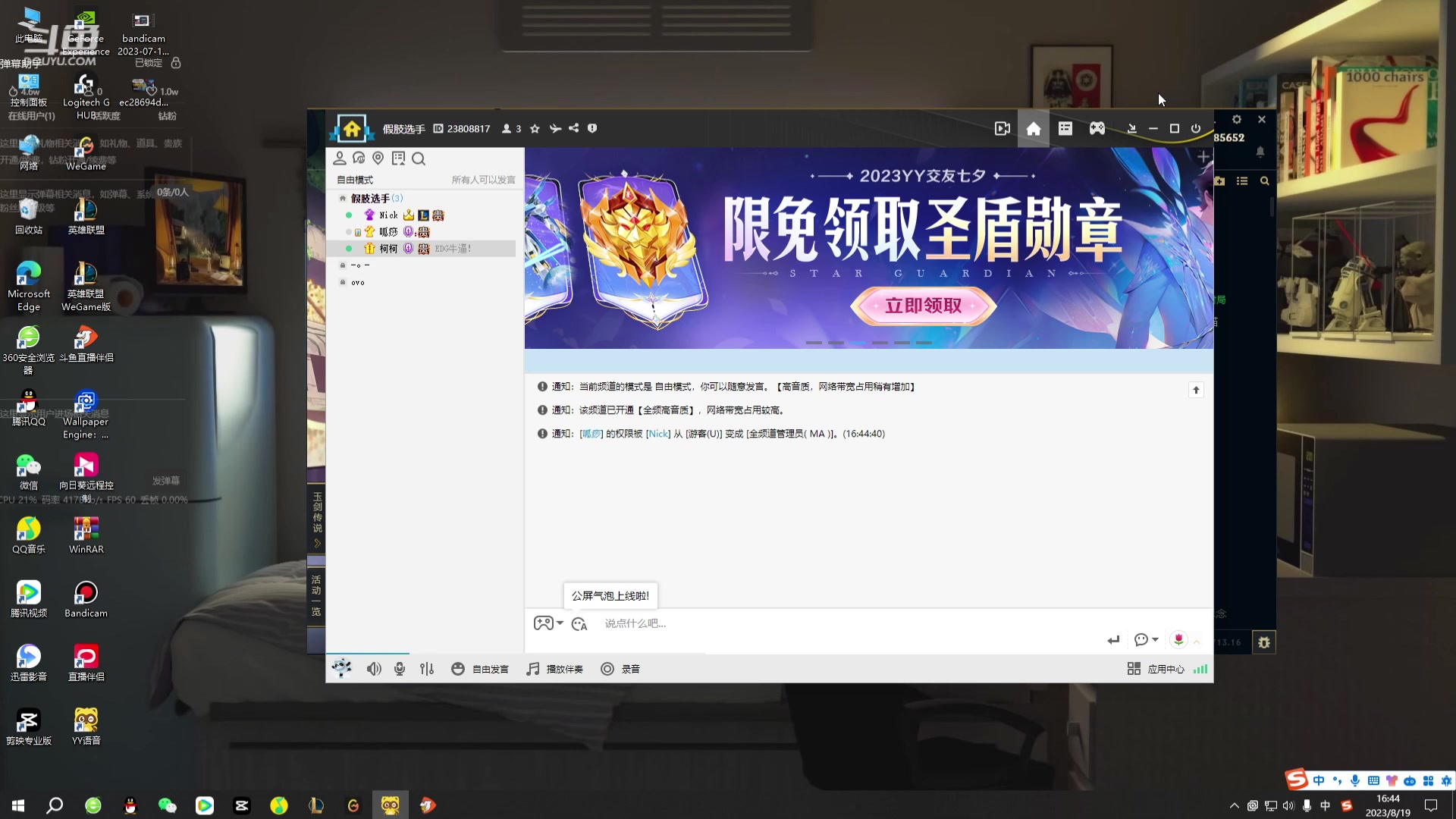Screen dimensions: 1456x819
Task: Open the user profile icon above channel list
Action: click(x=339, y=158)
